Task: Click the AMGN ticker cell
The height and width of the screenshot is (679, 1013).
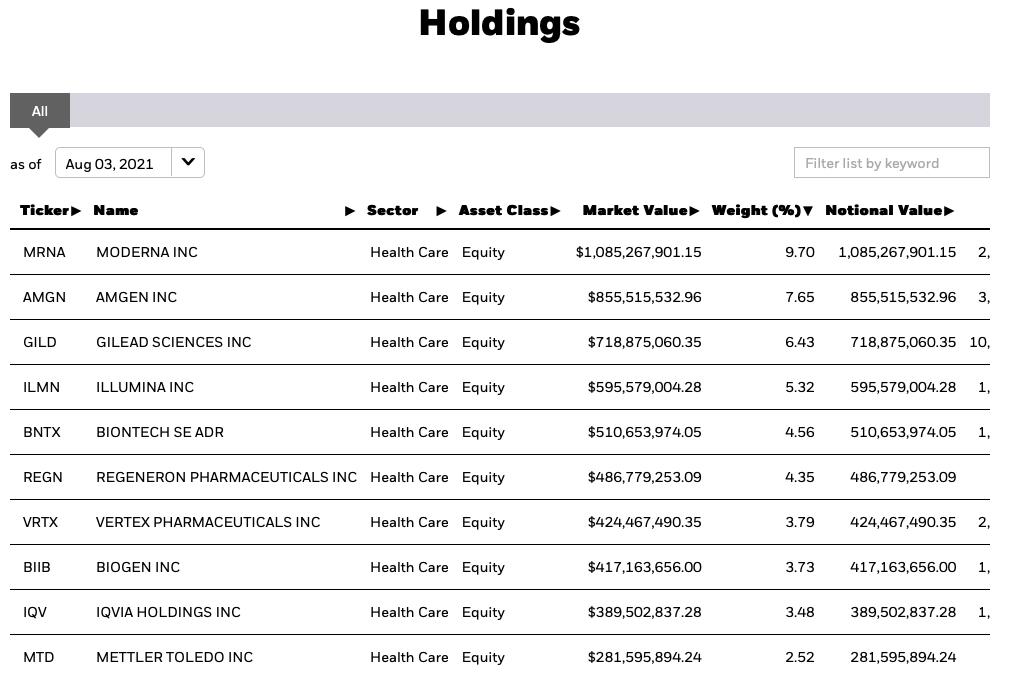Action: pyautogui.click(x=44, y=297)
